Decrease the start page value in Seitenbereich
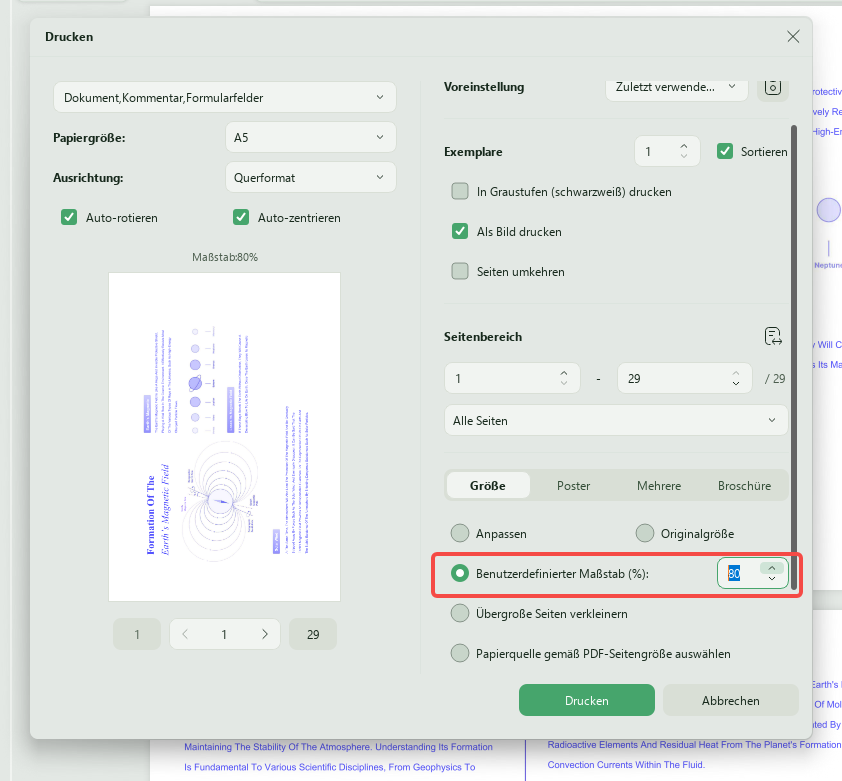The width and height of the screenshot is (842, 781). [x=564, y=384]
